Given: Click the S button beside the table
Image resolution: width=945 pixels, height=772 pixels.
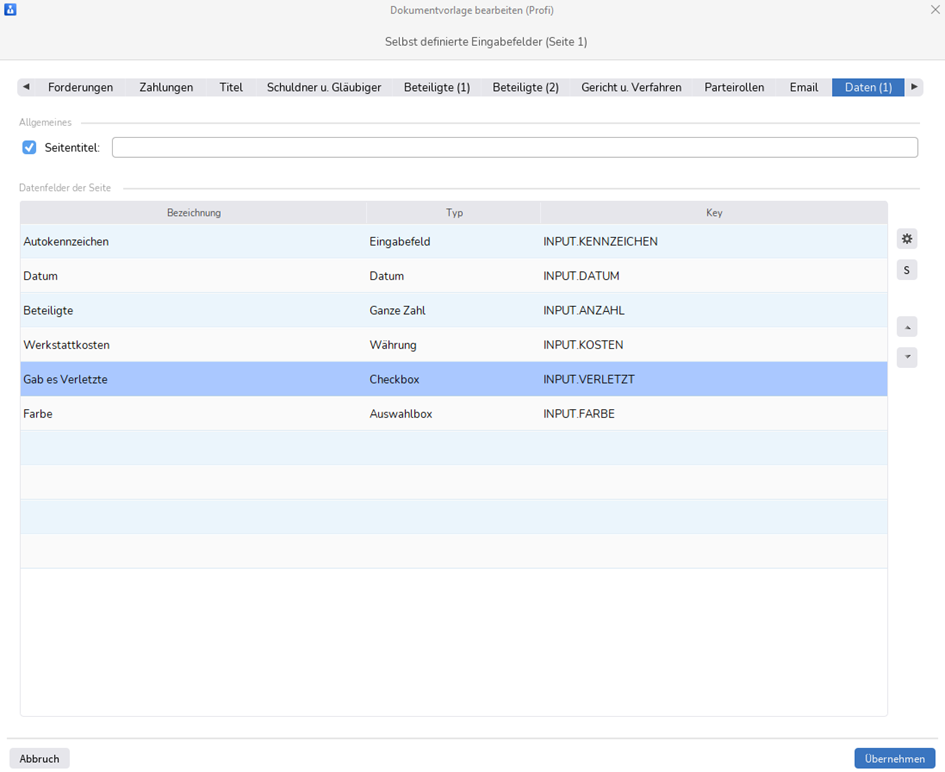Looking at the screenshot, I should pyautogui.click(x=906, y=270).
